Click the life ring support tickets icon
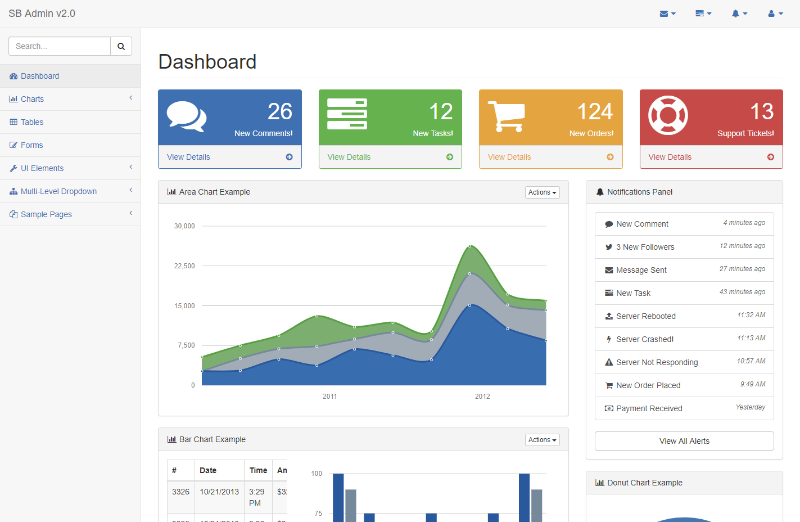 pyautogui.click(x=667, y=116)
